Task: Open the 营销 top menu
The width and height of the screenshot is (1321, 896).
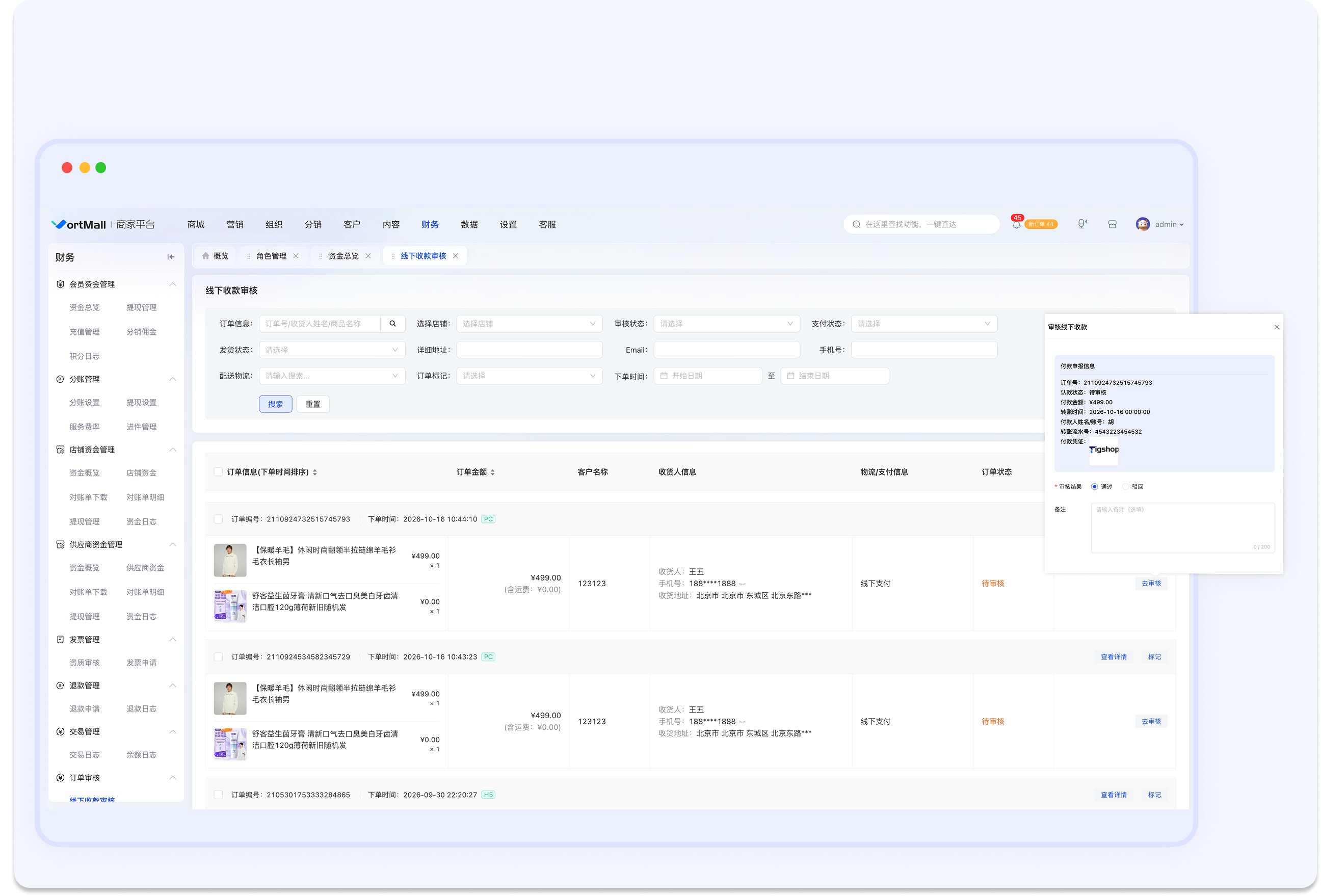Action: pyautogui.click(x=235, y=225)
